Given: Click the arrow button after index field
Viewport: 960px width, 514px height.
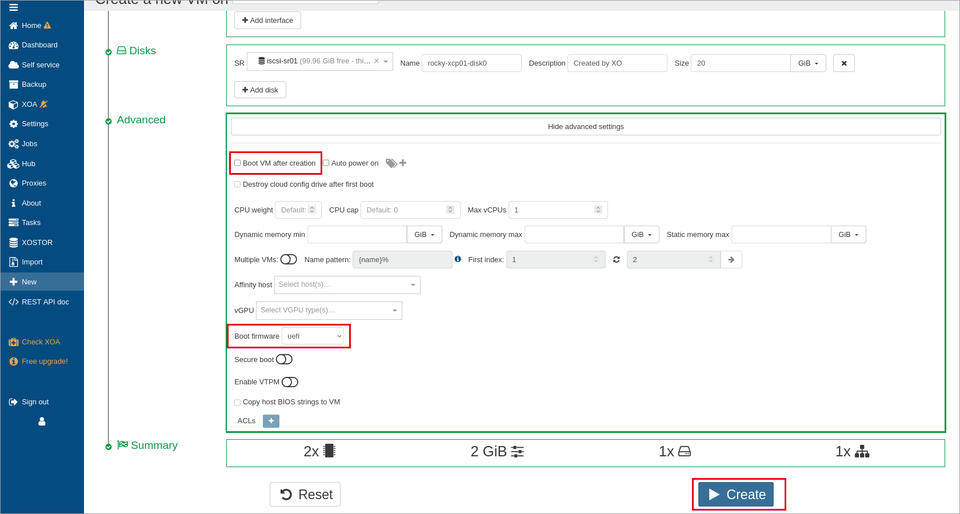Looking at the screenshot, I should (x=731, y=259).
